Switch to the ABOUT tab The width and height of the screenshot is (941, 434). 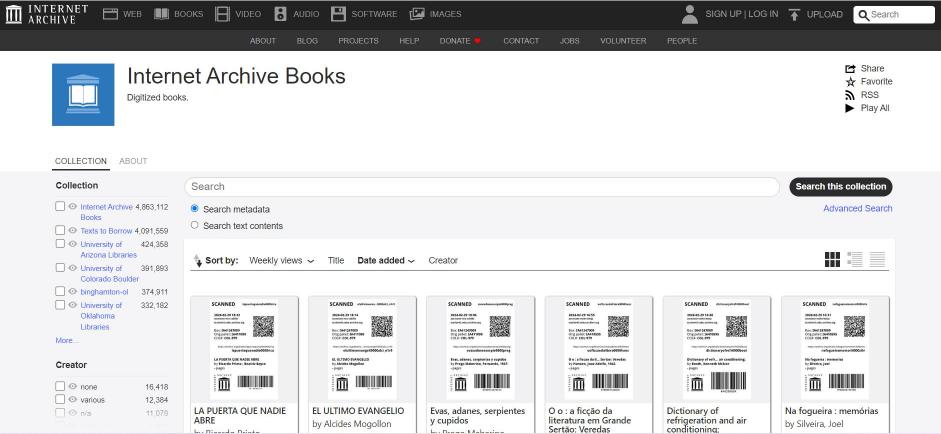pyautogui.click(x=133, y=161)
